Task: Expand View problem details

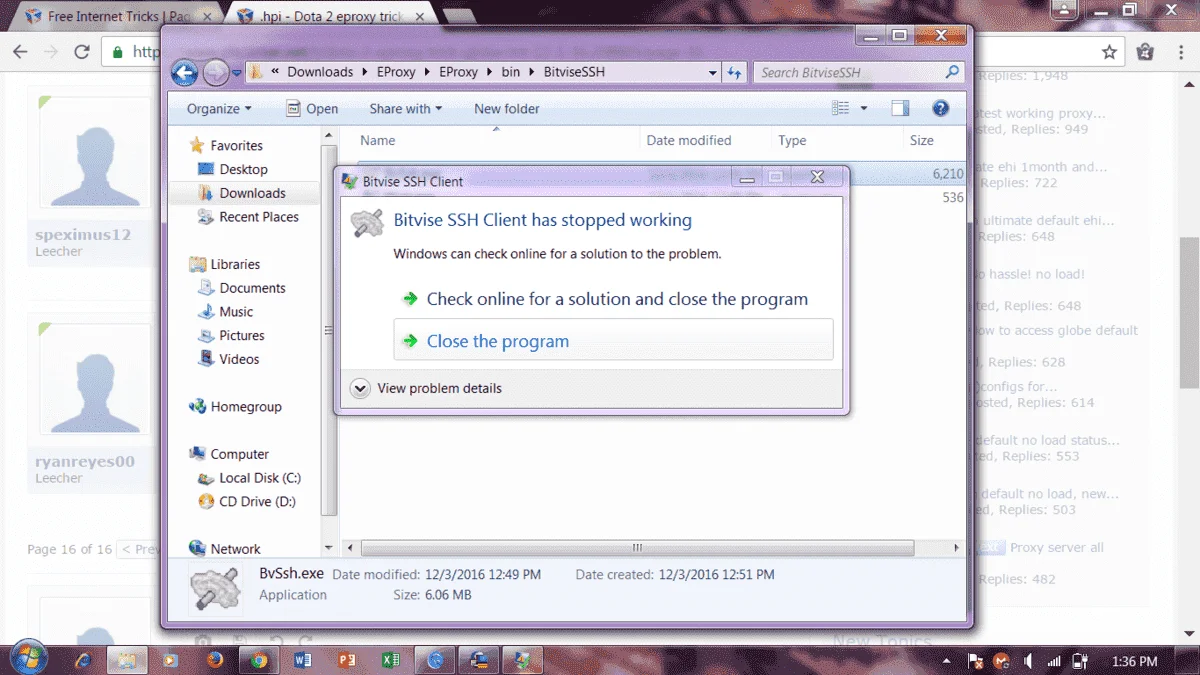Action: point(427,388)
